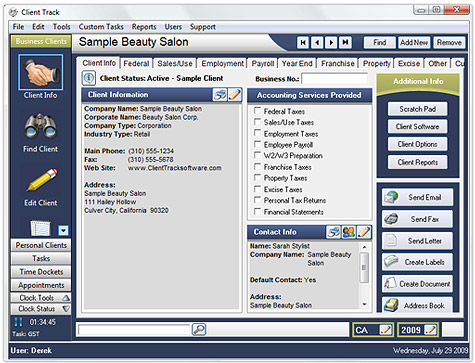Enable the Property Taxes checkbox

257,178
